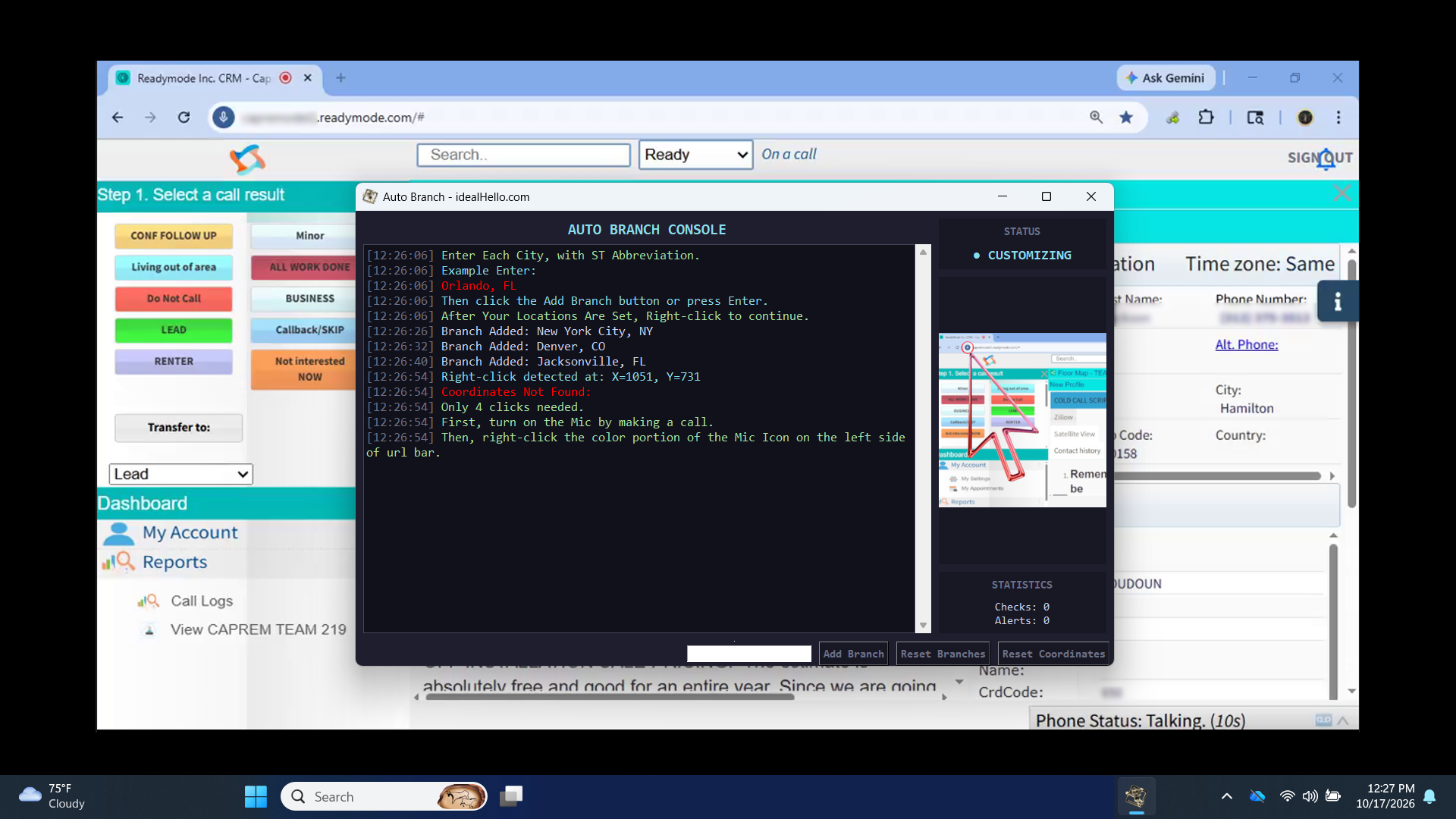Open a new browser tab
The height and width of the screenshot is (819, 1456).
340,78
